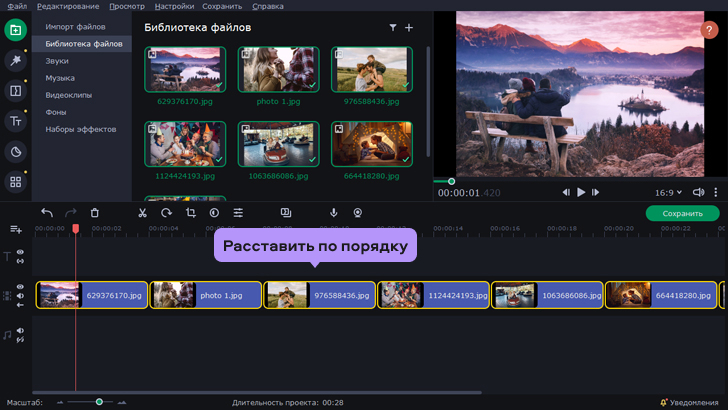The image size is (728, 410).
Task: Click the timeline zoom scale slider handle
Action: pos(99,402)
